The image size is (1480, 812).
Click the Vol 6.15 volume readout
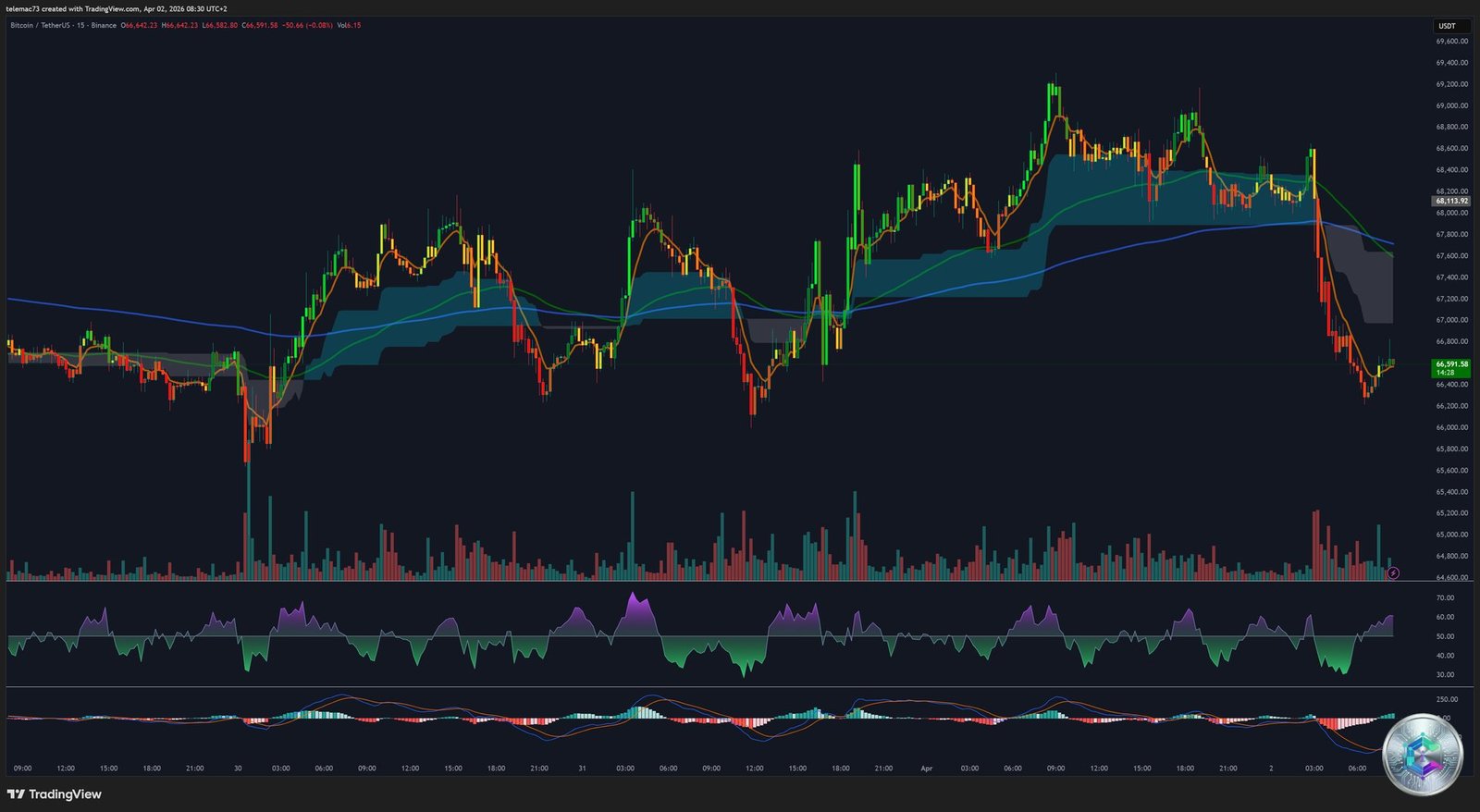pyautogui.click(x=349, y=25)
